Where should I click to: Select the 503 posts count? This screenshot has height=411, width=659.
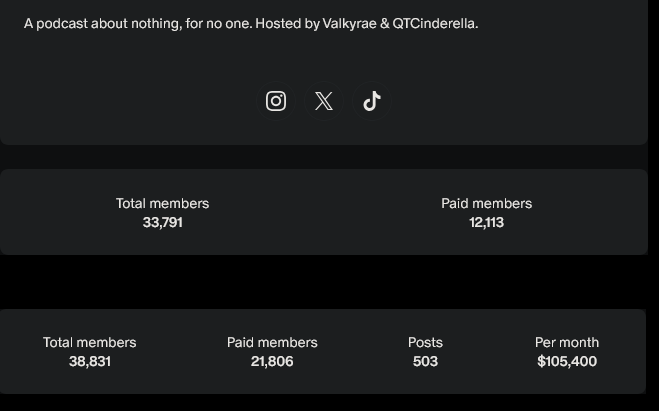coord(425,361)
